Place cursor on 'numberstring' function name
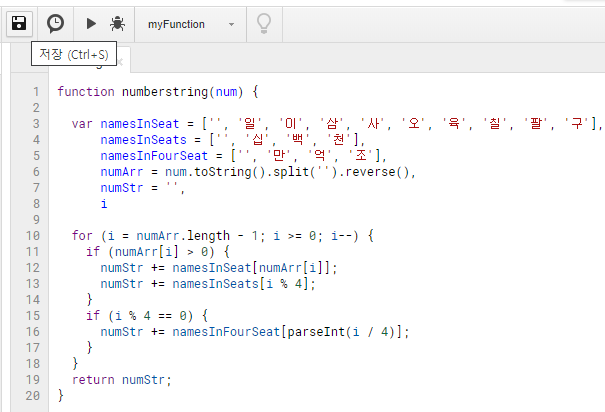Image resolution: width=605 pixels, height=412 pixels. point(165,92)
